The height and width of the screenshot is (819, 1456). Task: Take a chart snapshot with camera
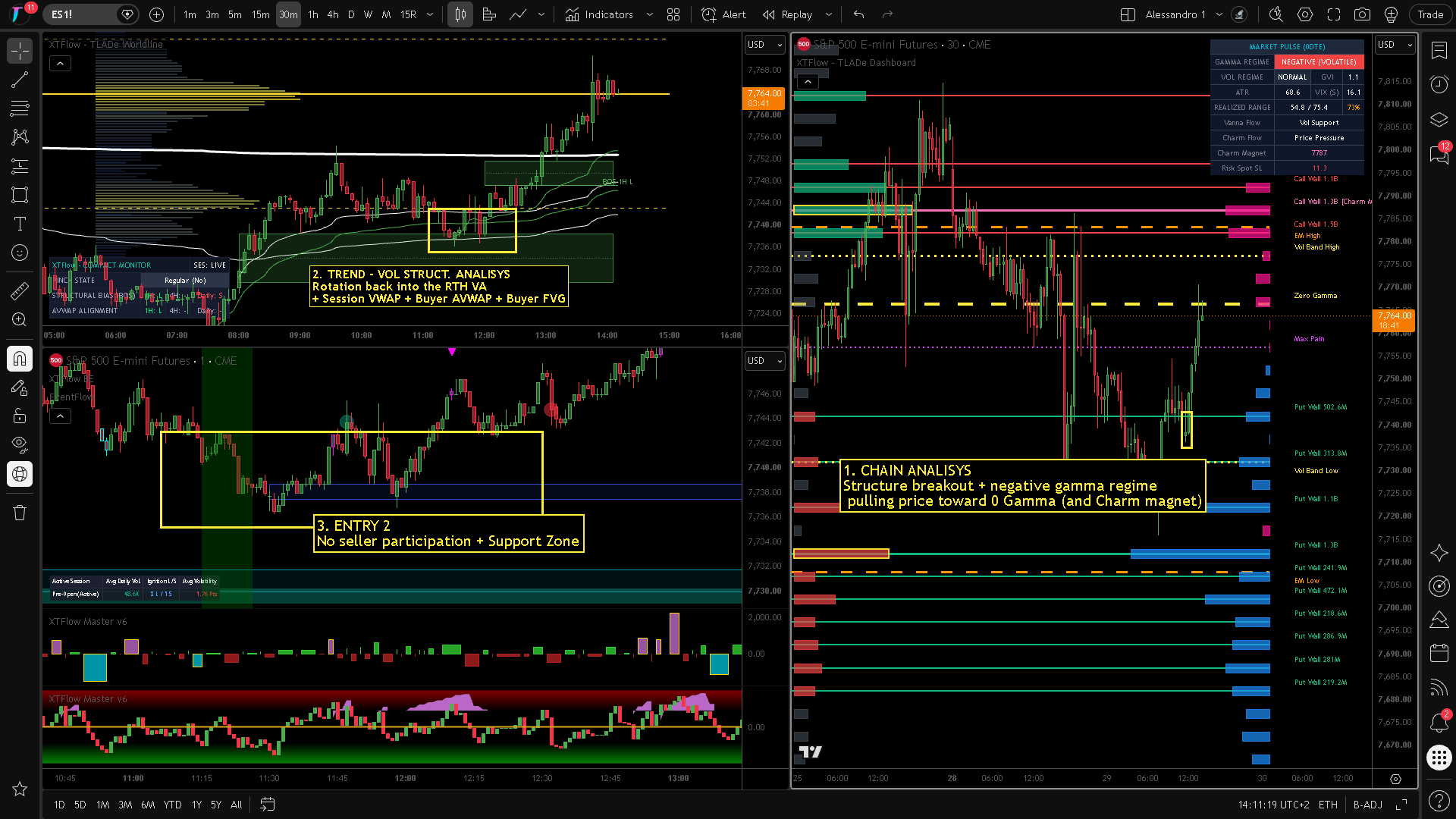click(1362, 14)
